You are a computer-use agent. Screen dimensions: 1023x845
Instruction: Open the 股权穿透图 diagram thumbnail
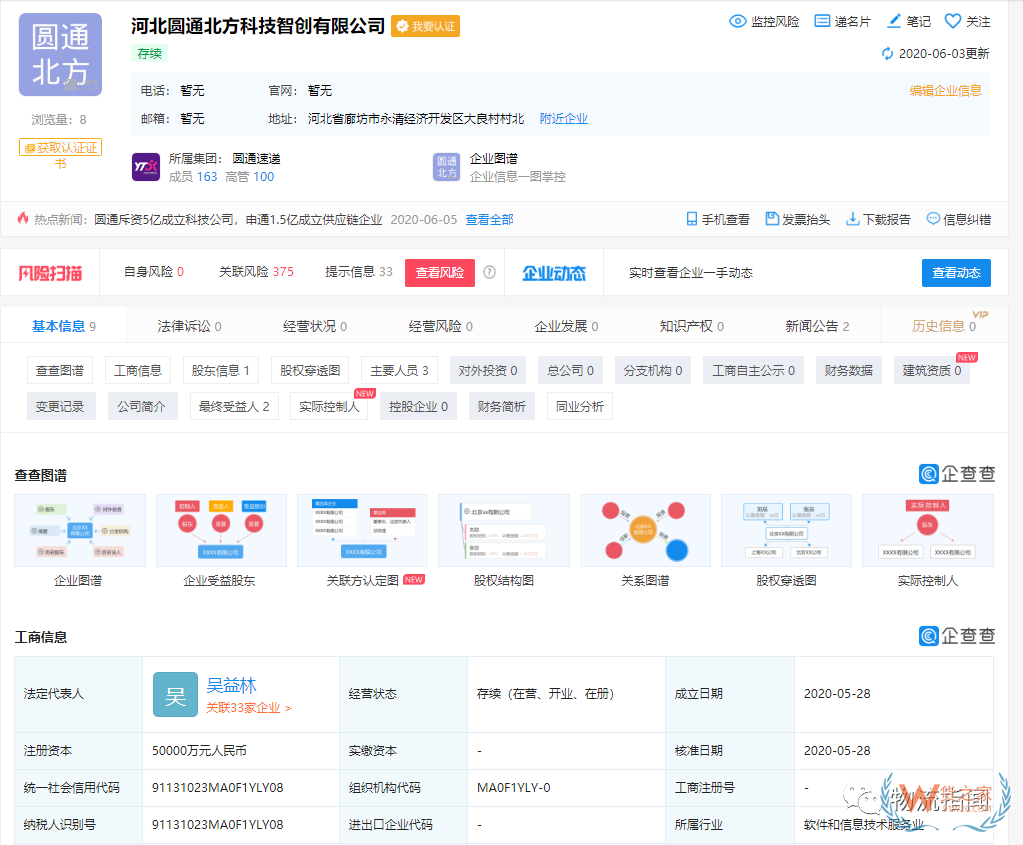pos(786,530)
